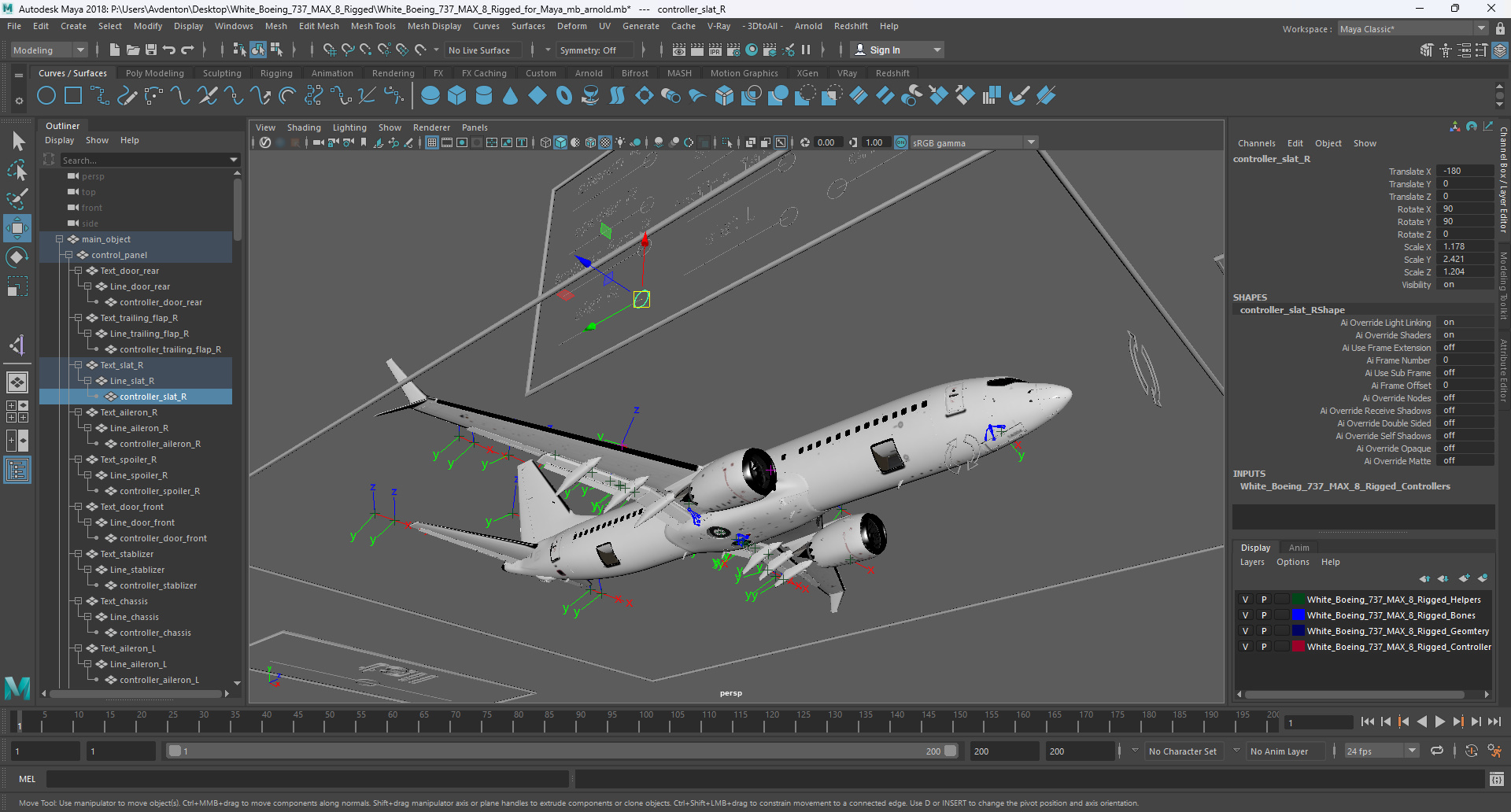Collapse the Text_slat_R tree node
The image size is (1511, 812).
click(78, 365)
